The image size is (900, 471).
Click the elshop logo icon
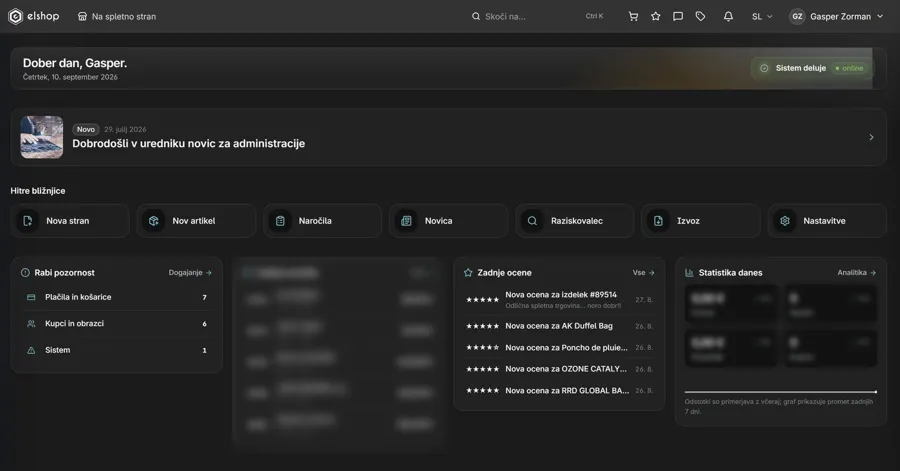(15, 17)
